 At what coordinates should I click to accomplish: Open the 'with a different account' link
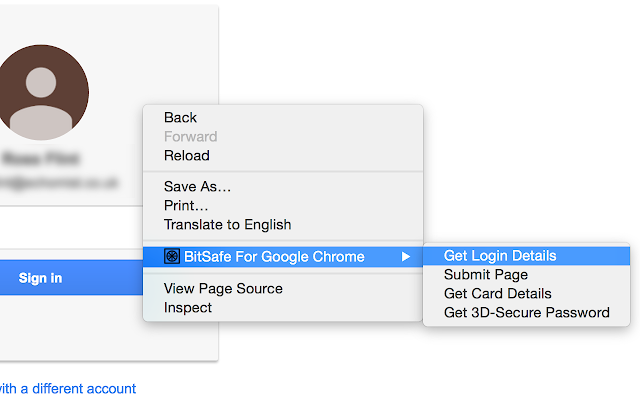click(x=66, y=388)
